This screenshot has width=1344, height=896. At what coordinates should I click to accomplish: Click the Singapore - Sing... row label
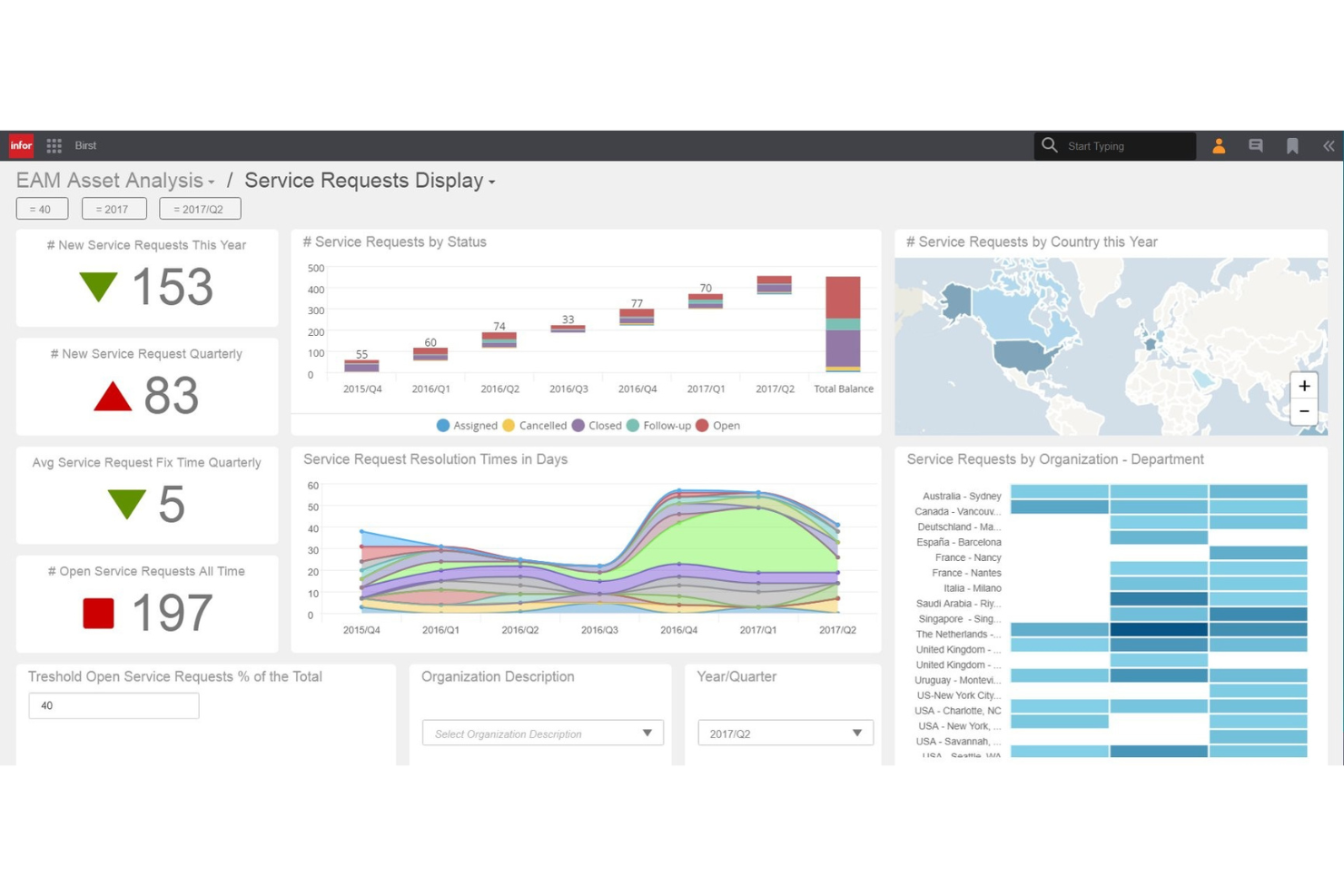960,619
